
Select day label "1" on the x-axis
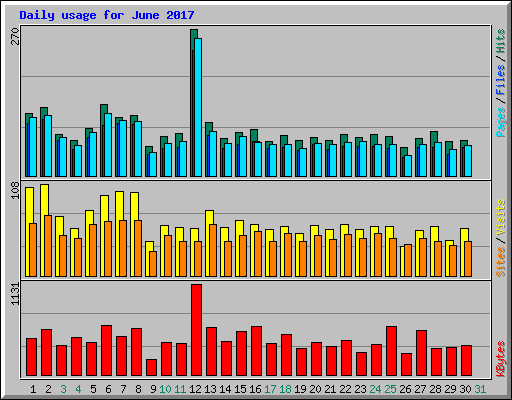pyautogui.click(x=33, y=389)
